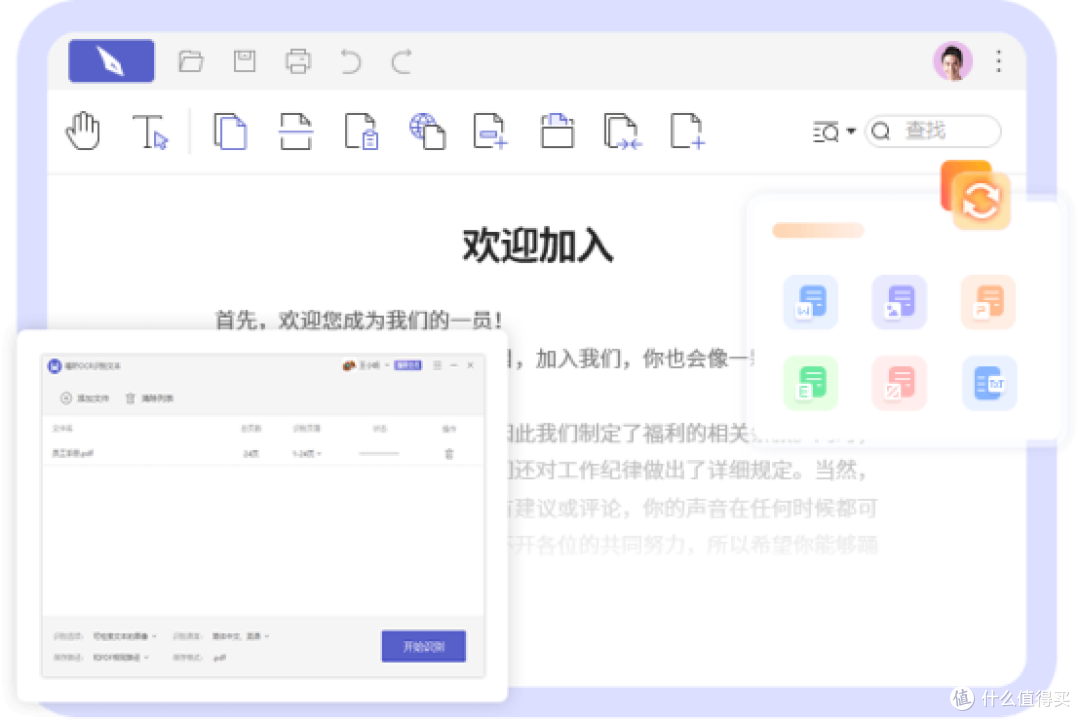Click the duplicate pages icon
The height and width of the screenshot is (721, 1080).
(230, 131)
